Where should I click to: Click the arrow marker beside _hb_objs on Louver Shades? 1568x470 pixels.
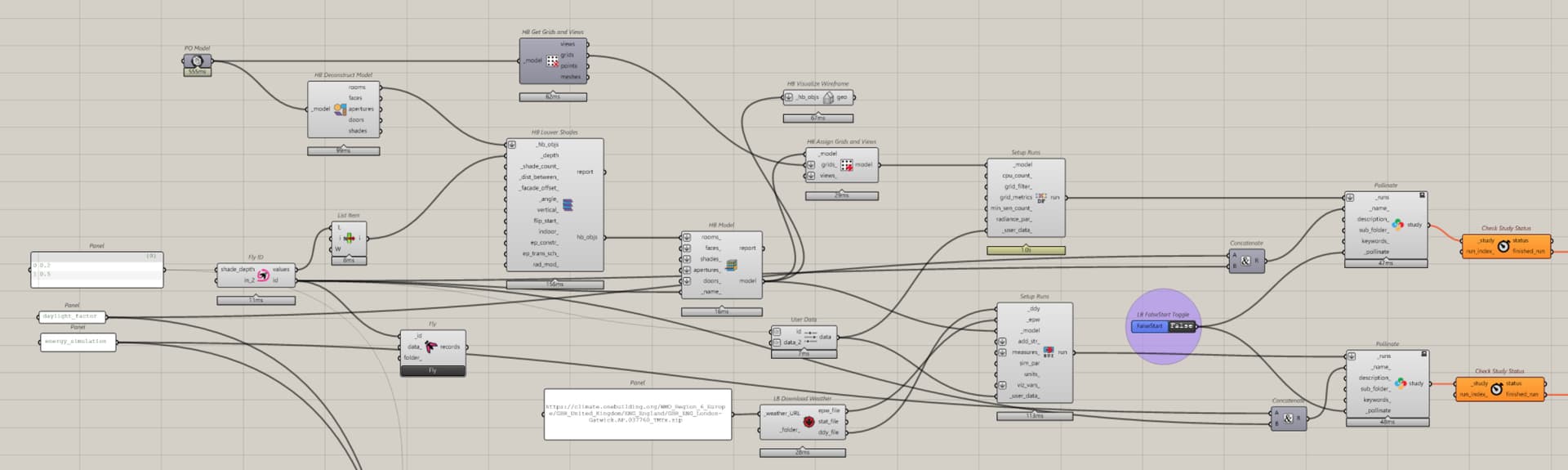coord(512,145)
